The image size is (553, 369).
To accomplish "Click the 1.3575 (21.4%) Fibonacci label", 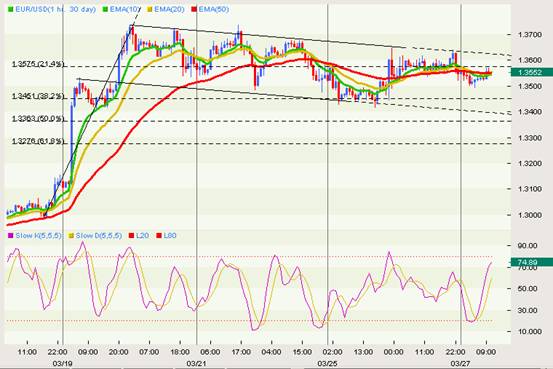I will click(x=38, y=64).
